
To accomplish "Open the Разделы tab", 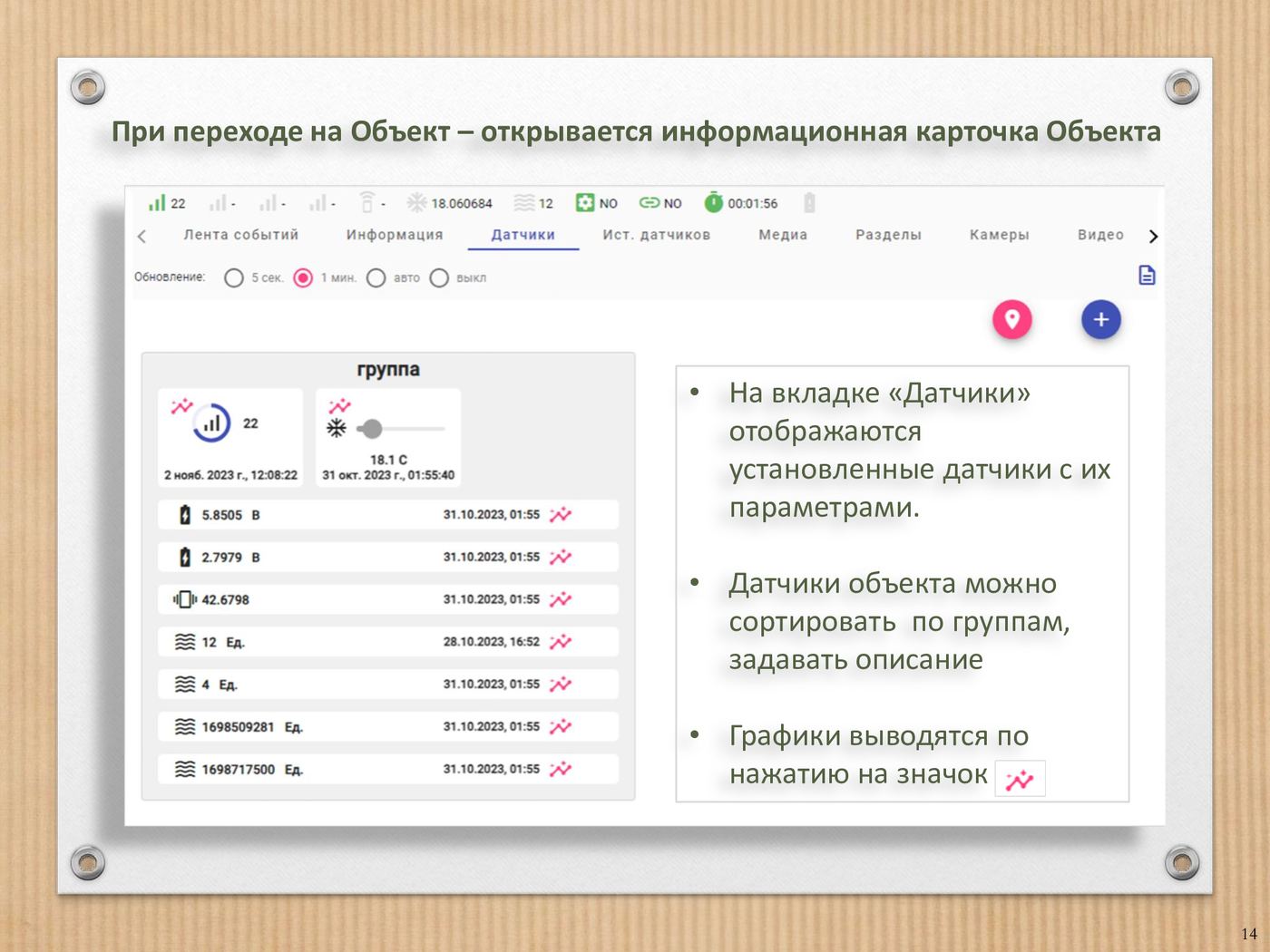I will click(888, 235).
